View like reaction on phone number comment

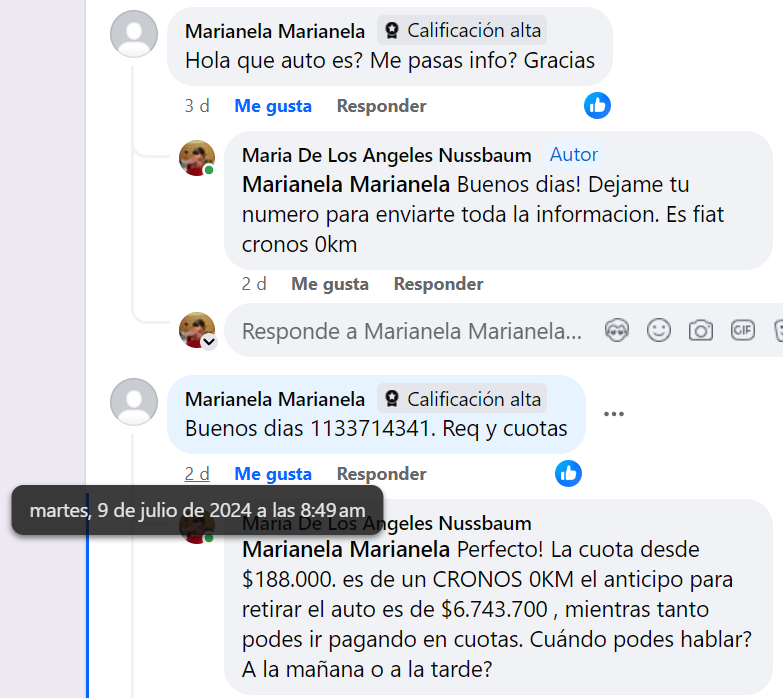568,473
